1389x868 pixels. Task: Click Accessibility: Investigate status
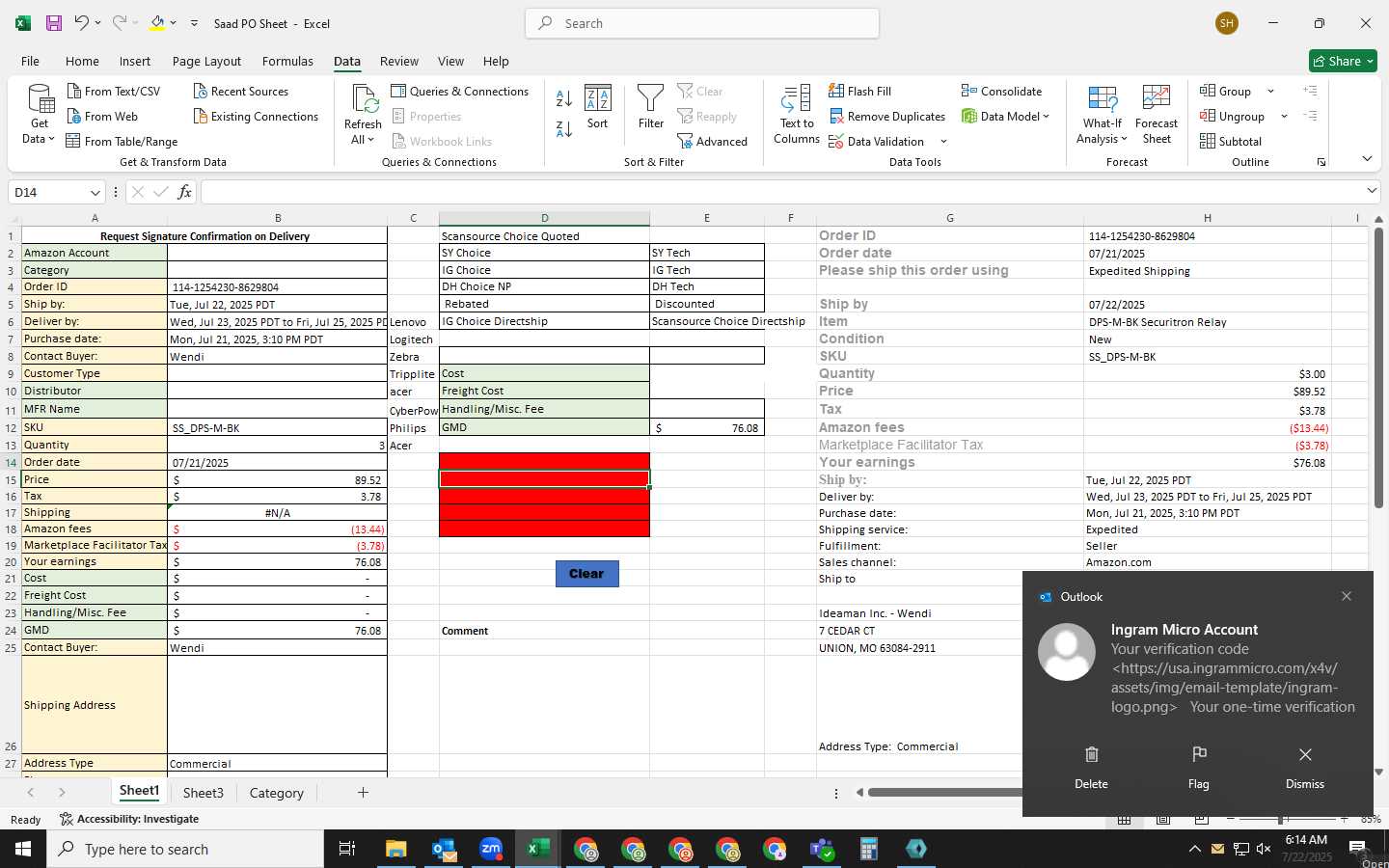click(x=129, y=819)
